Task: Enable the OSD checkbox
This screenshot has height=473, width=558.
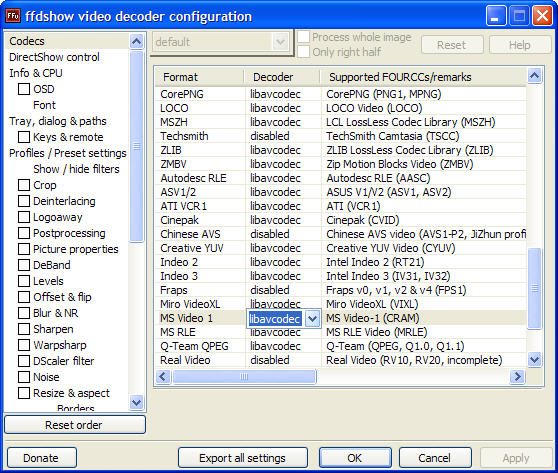Action: tap(24, 89)
